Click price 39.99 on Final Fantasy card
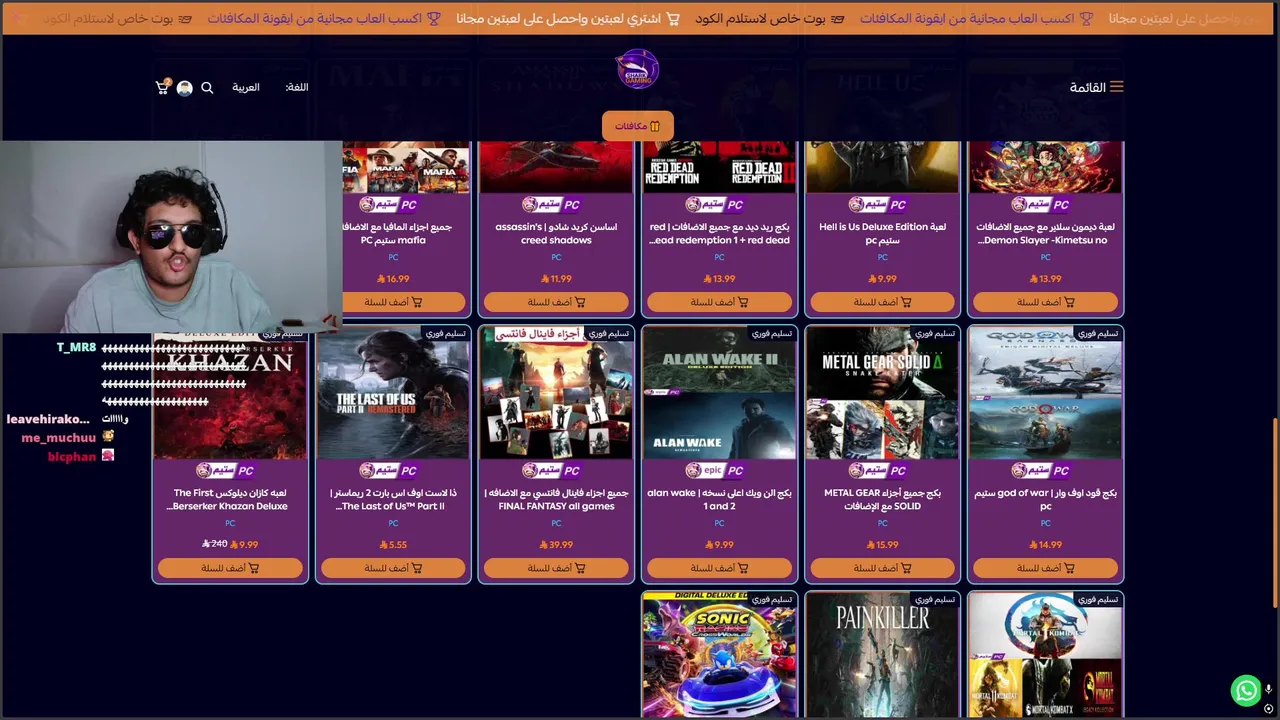 pyautogui.click(x=556, y=545)
